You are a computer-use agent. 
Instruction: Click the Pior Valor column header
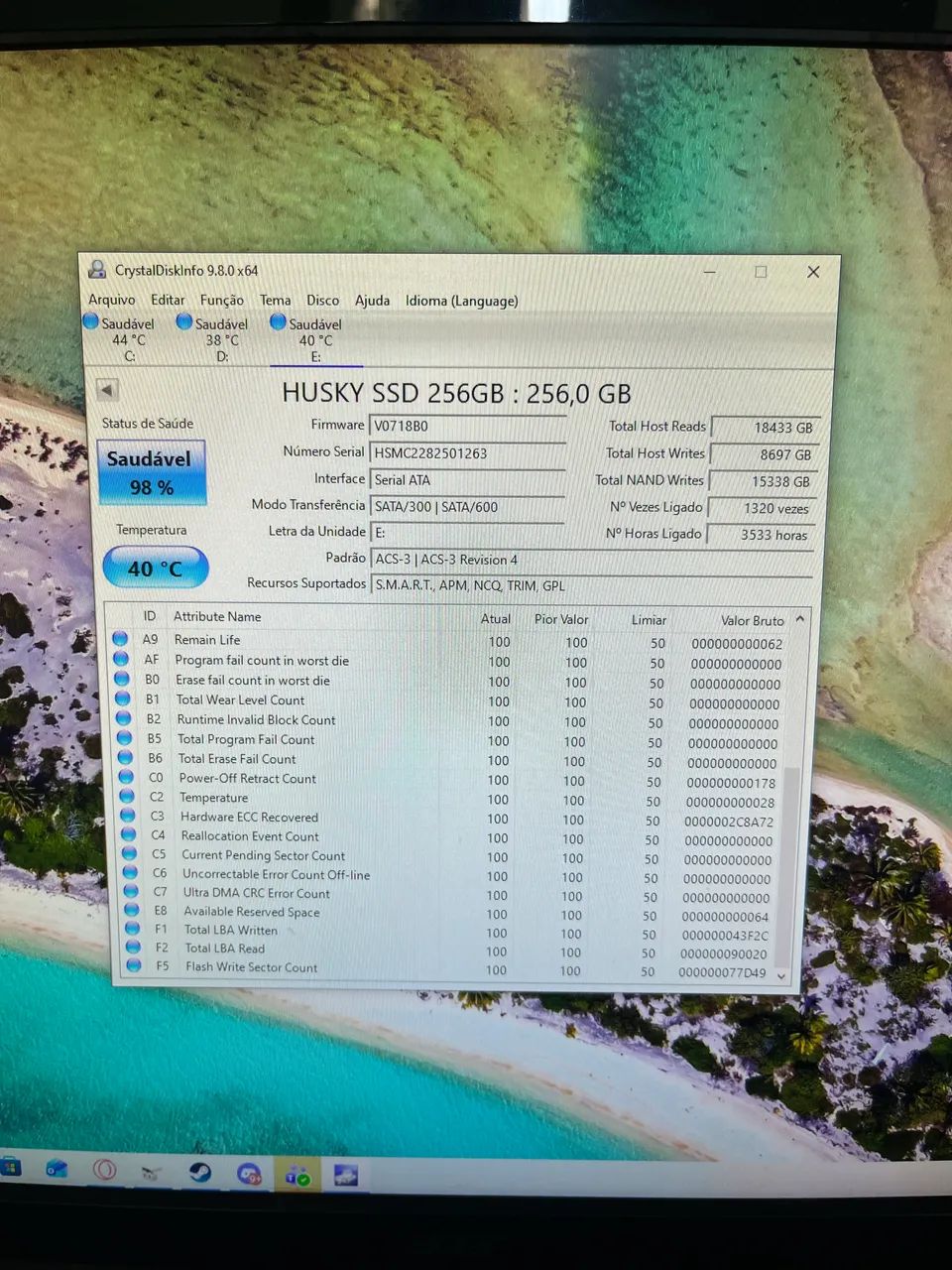561,619
